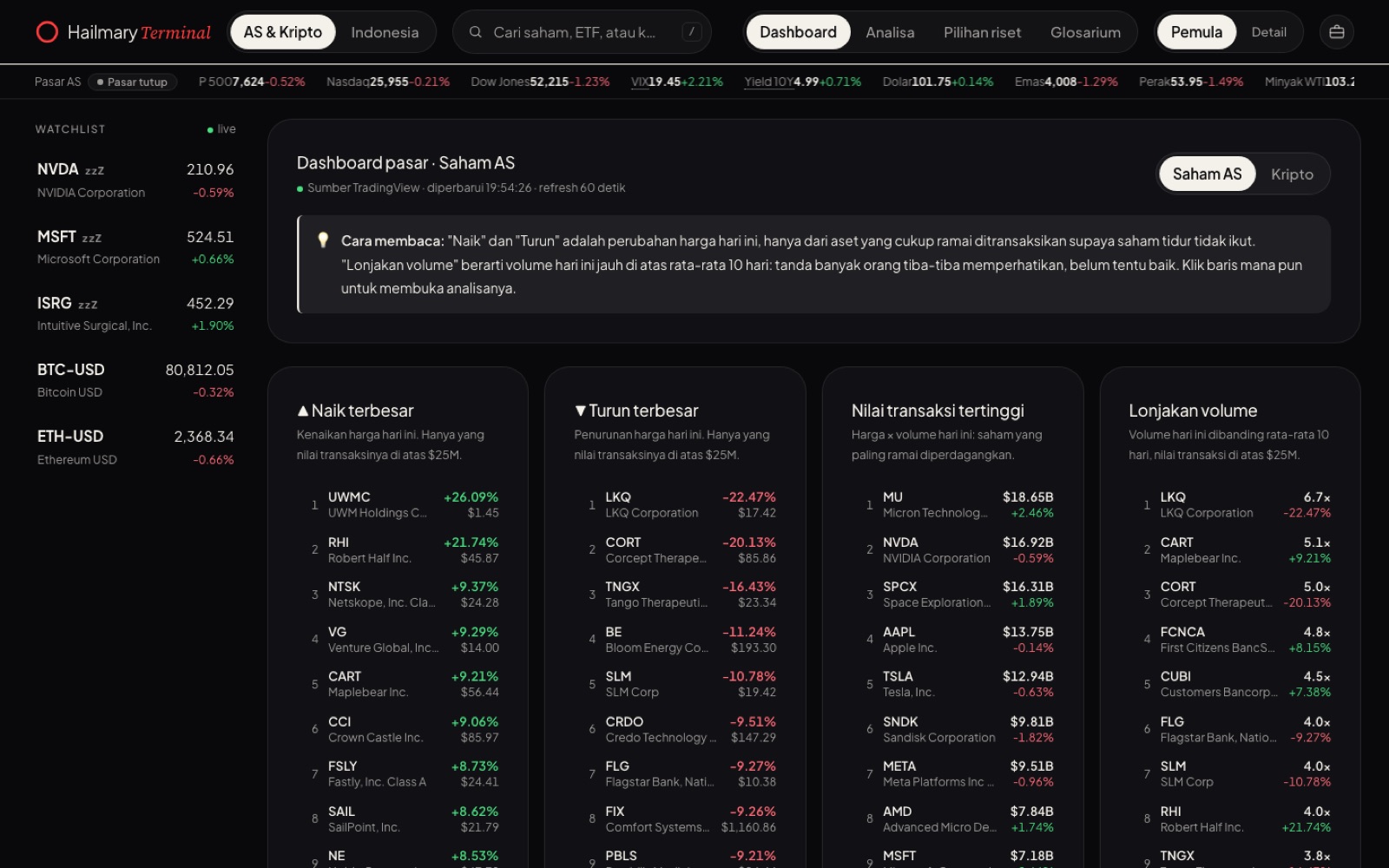The image size is (1389, 868).
Task: Open the Dashboard tab
Action: pos(798,32)
